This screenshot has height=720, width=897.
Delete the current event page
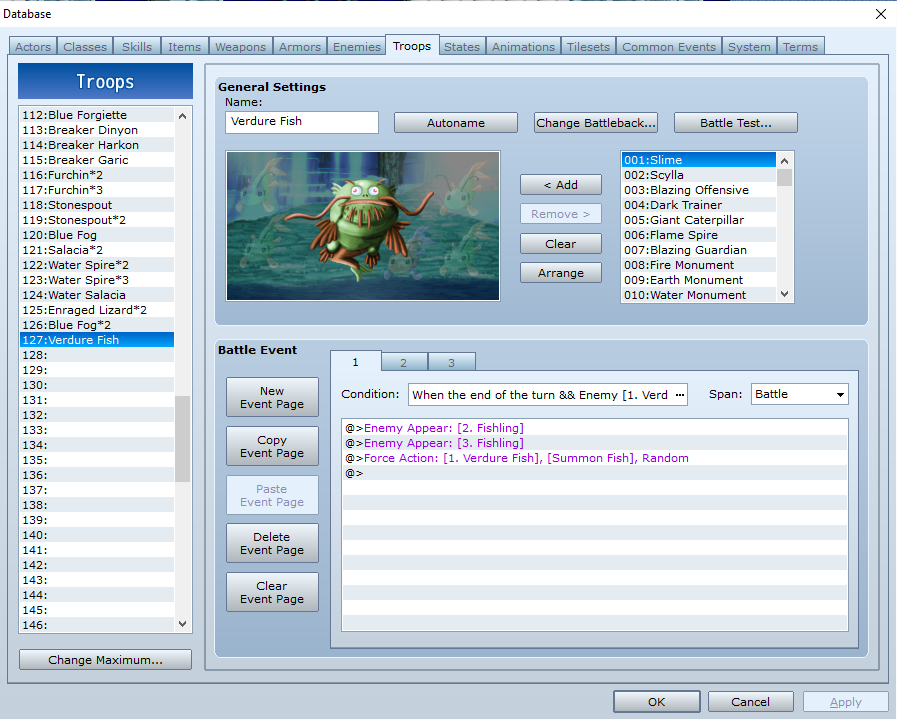tap(272, 543)
